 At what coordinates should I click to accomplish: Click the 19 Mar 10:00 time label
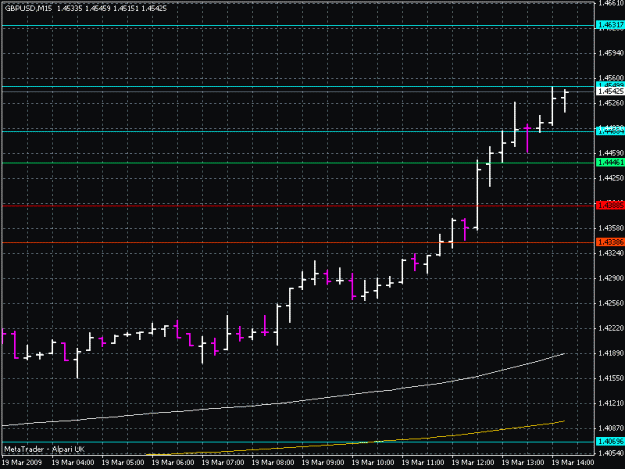(x=373, y=463)
